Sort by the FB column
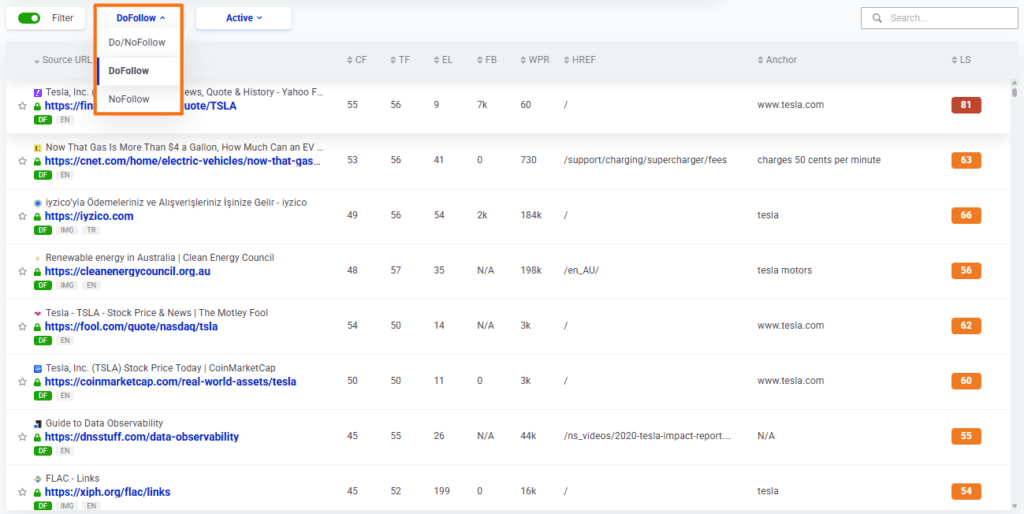 [487, 60]
